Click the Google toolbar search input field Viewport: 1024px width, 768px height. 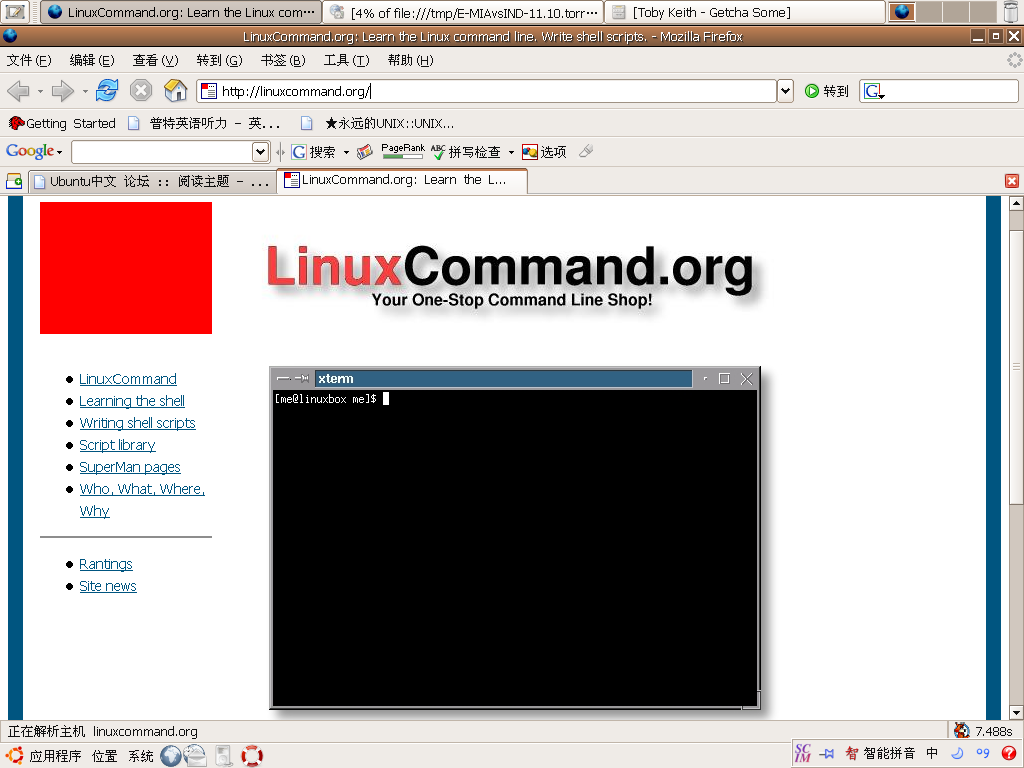[162, 152]
